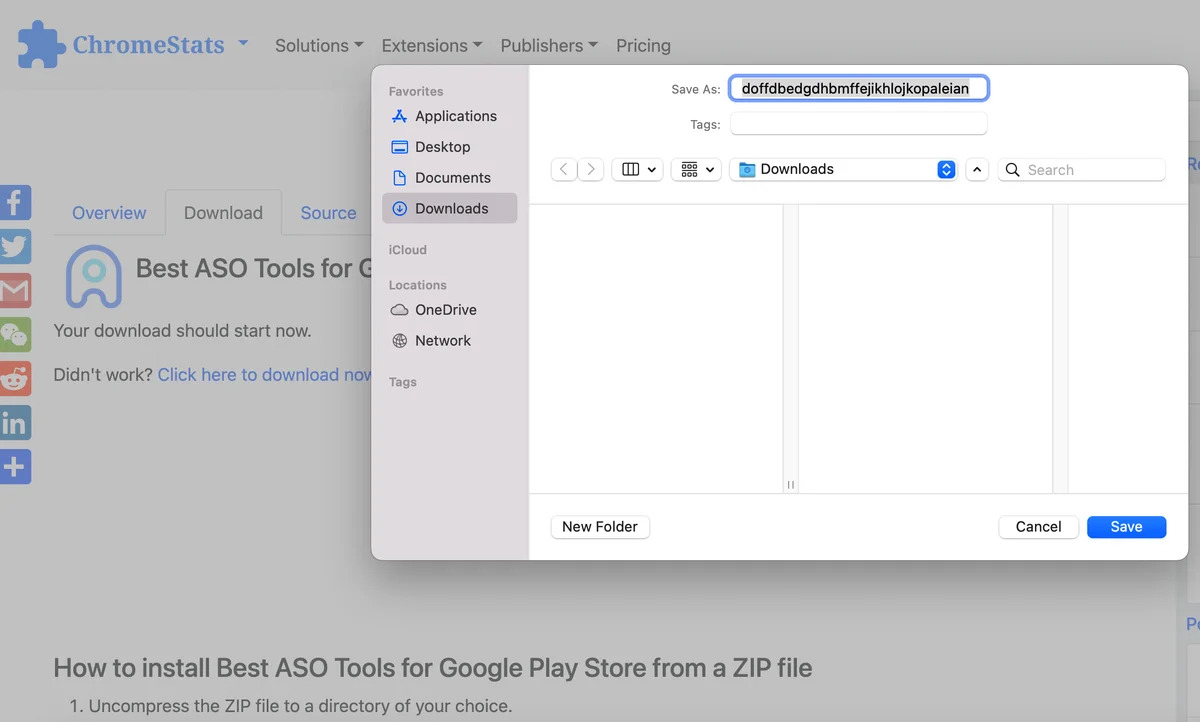
Task: Click the column resize handle in file browser
Action: (790, 485)
